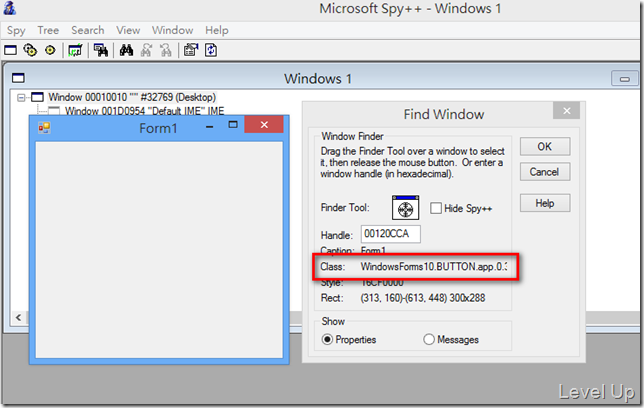The width and height of the screenshot is (644, 408).
Task: Collapse the Desktop window tree node
Action: click(21, 98)
